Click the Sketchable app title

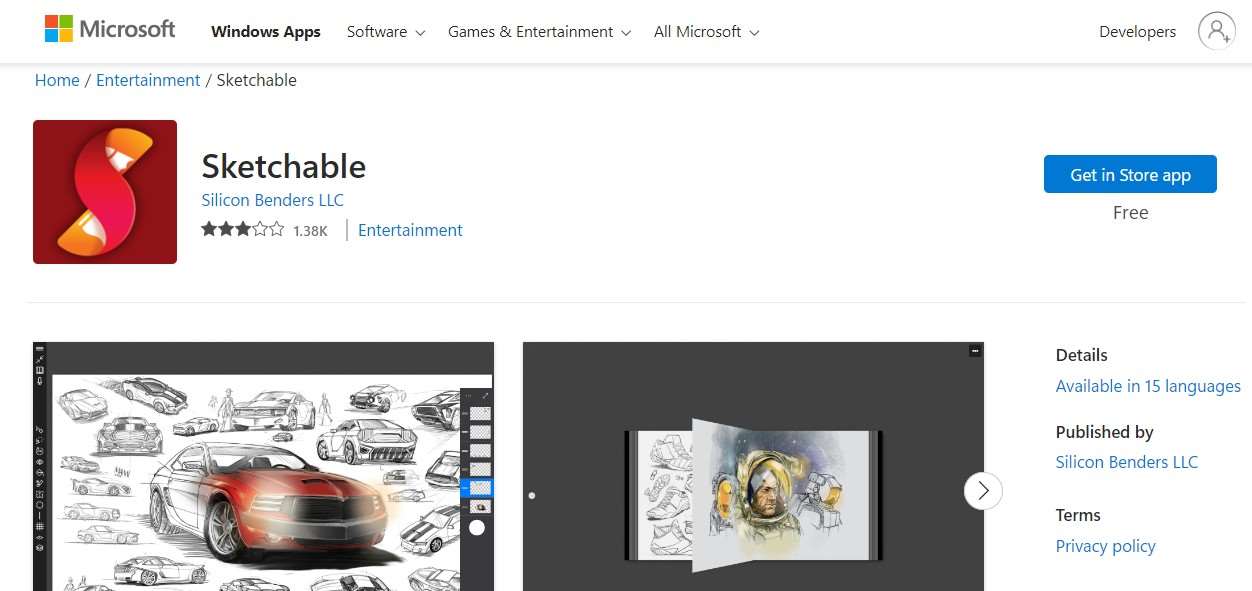[284, 166]
